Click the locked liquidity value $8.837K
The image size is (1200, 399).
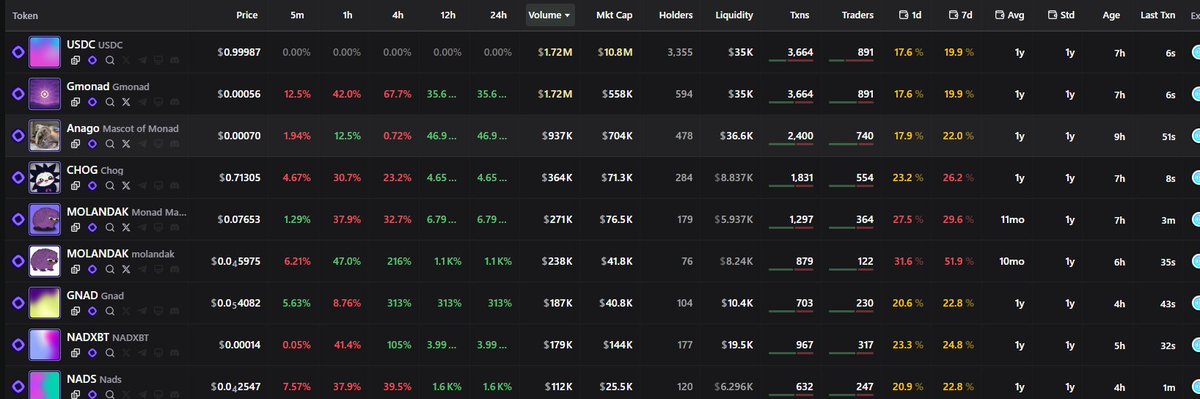(735, 178)
